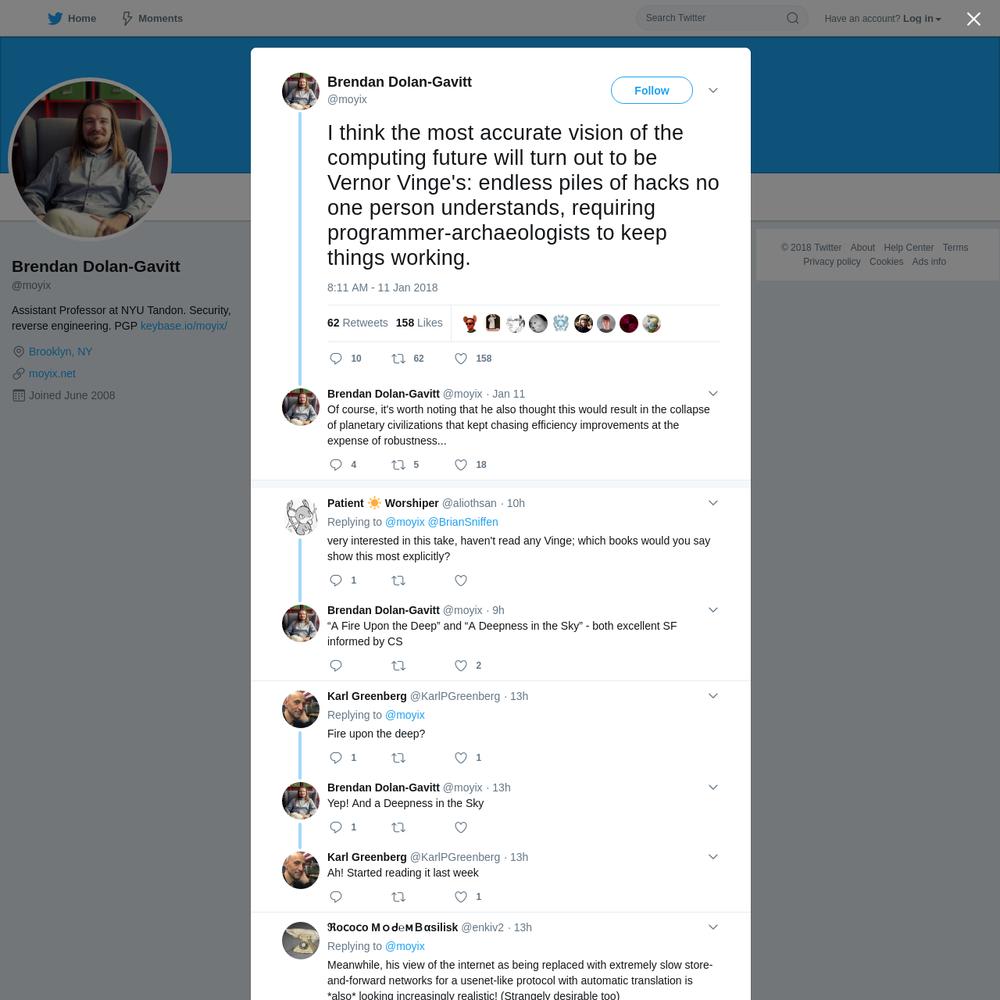The height and width of the screenshot is (1000, 1000).
Task: Click the Twitter bird Home icon
Action: pyautogui.click(x=55, y=18)
